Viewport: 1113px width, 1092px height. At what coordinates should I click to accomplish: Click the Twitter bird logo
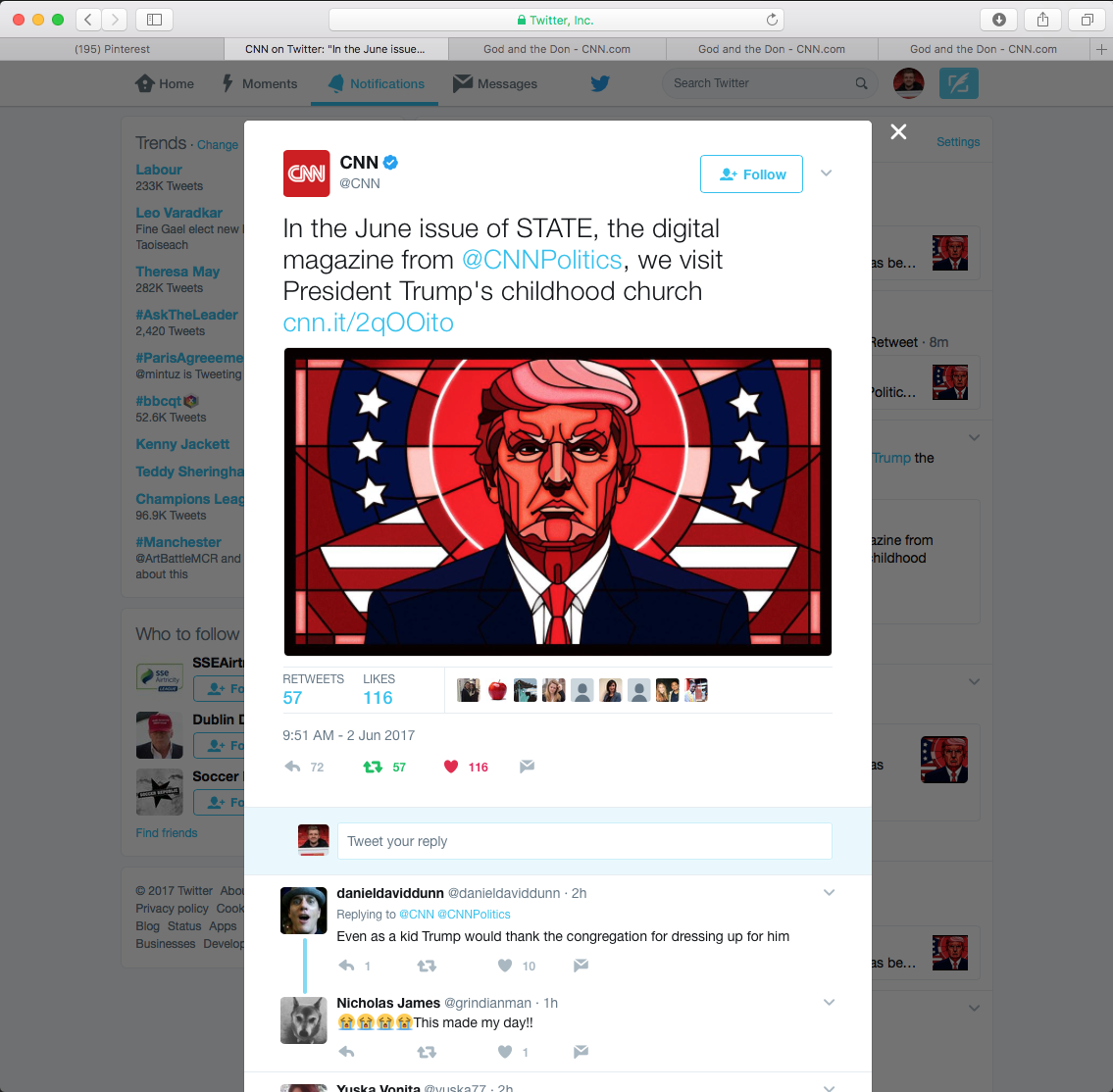pyautogui.click(x=600, y=83)
